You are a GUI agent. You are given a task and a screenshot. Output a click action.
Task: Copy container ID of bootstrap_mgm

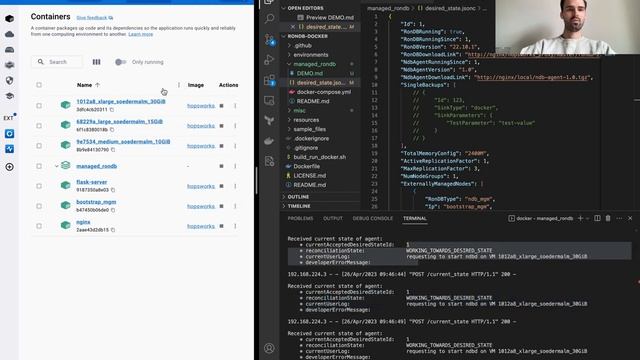pos(113,210)
